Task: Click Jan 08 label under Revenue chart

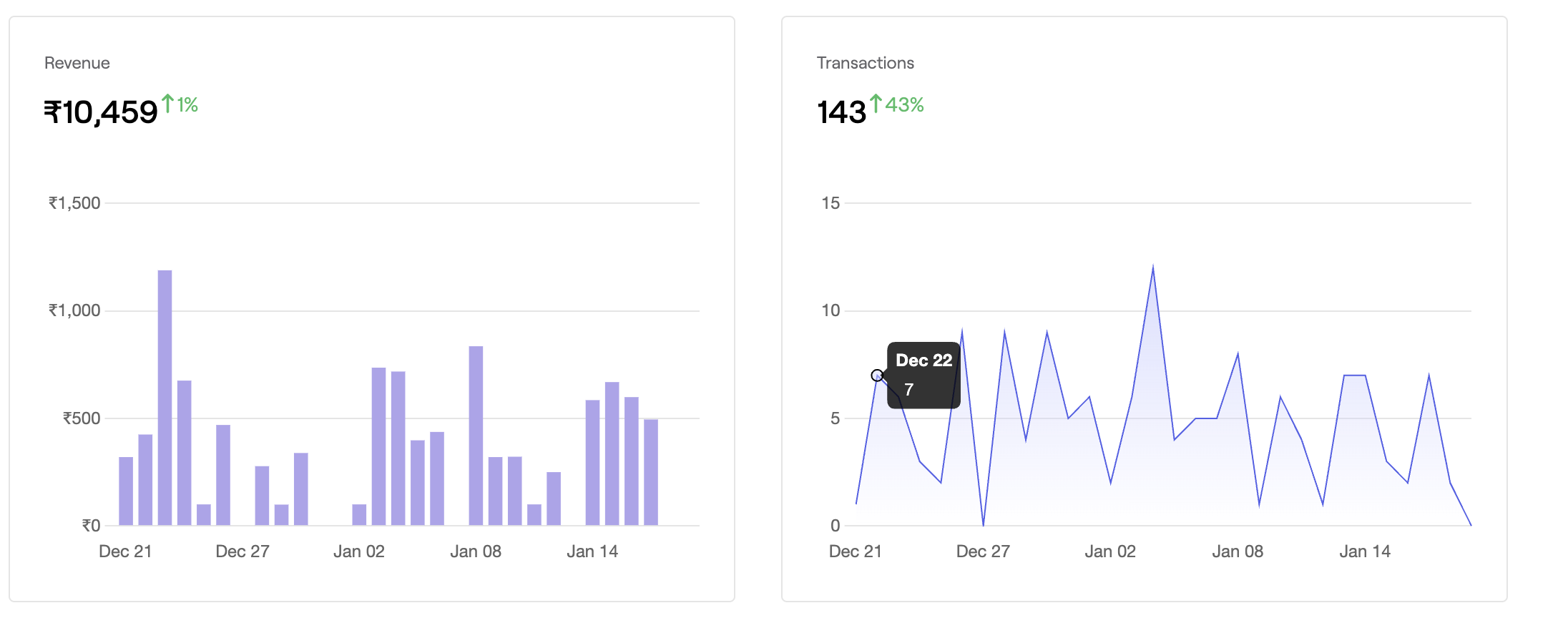Action: 476,551
